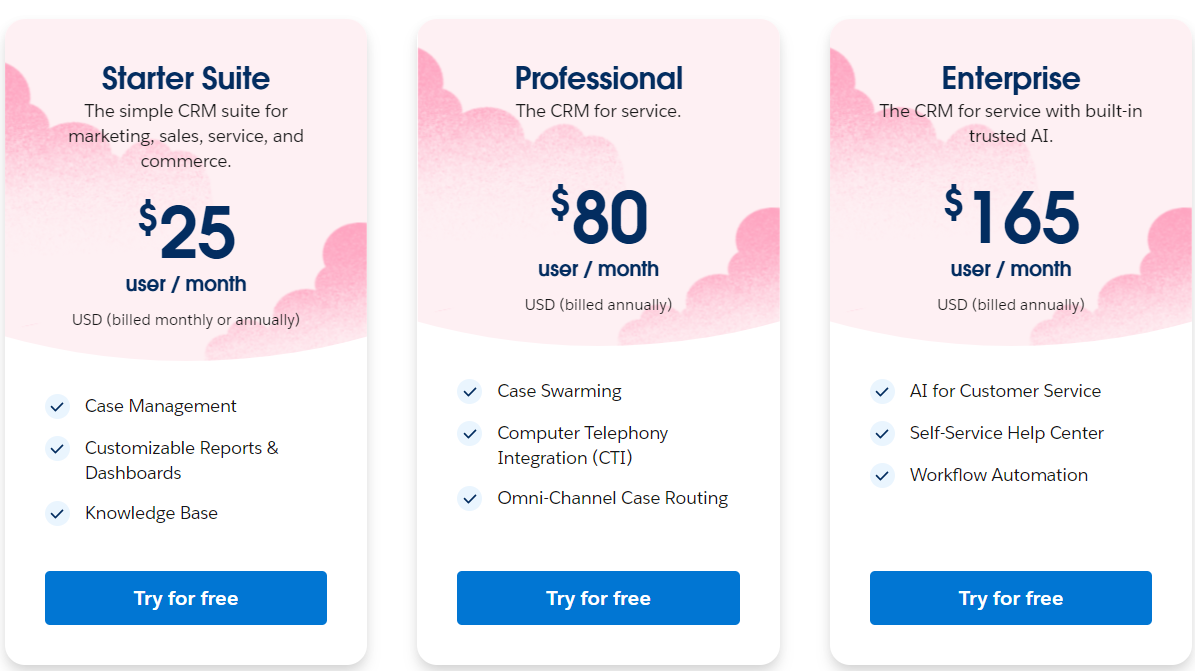Click the checkmark icon beside Knowledge Base

[x=57, y=513]
